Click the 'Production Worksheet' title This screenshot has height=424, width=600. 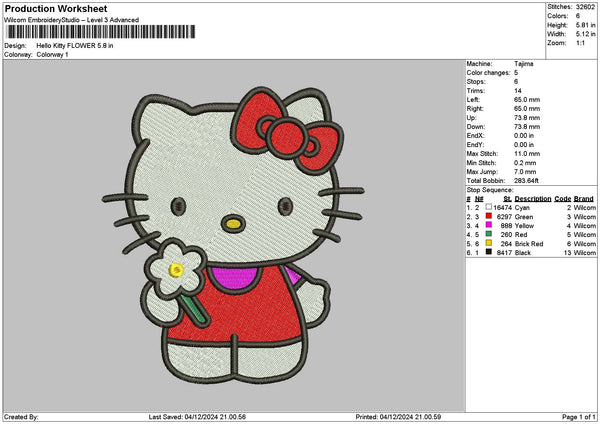(56, 9)
